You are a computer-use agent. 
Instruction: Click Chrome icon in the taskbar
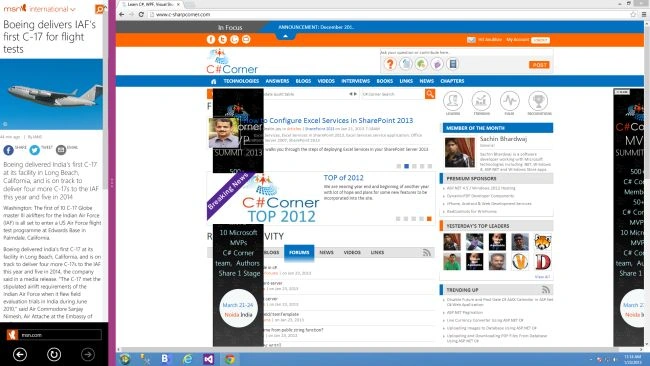[230, 359]
